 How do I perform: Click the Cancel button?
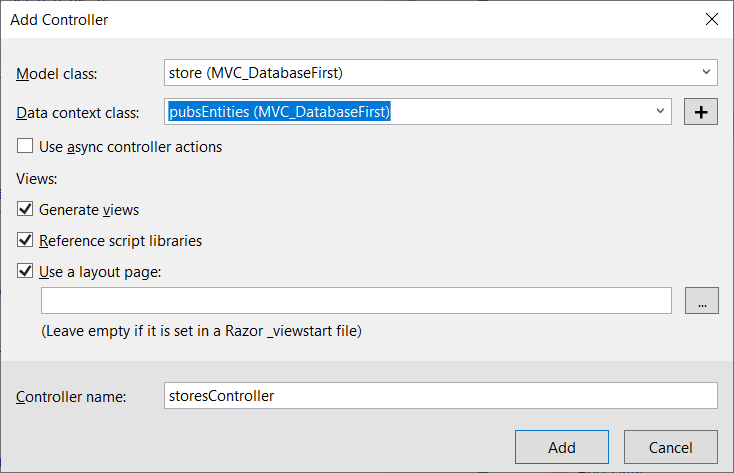[x=670, y=447]
